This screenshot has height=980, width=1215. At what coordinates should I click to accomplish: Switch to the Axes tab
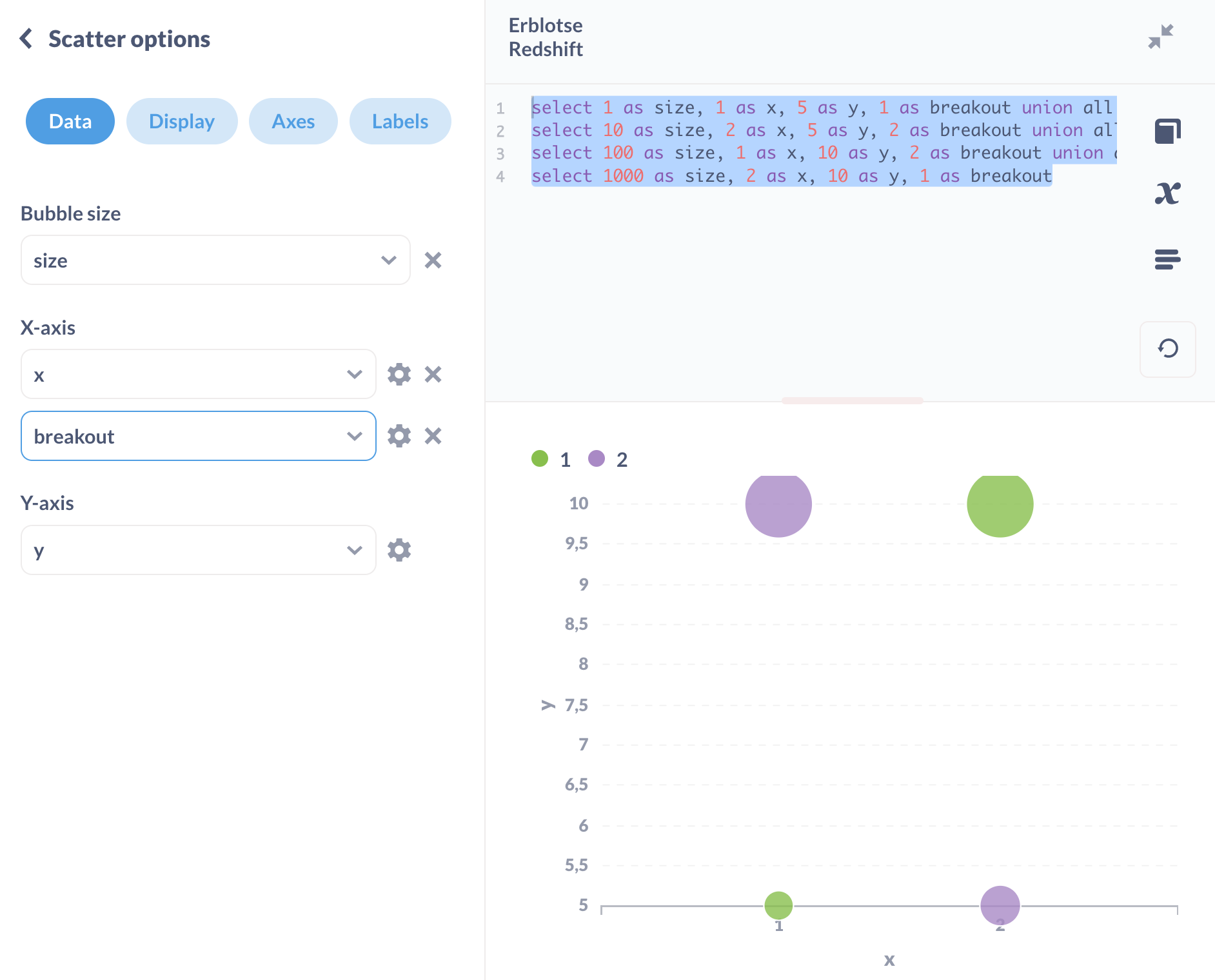tap(293, 121)
